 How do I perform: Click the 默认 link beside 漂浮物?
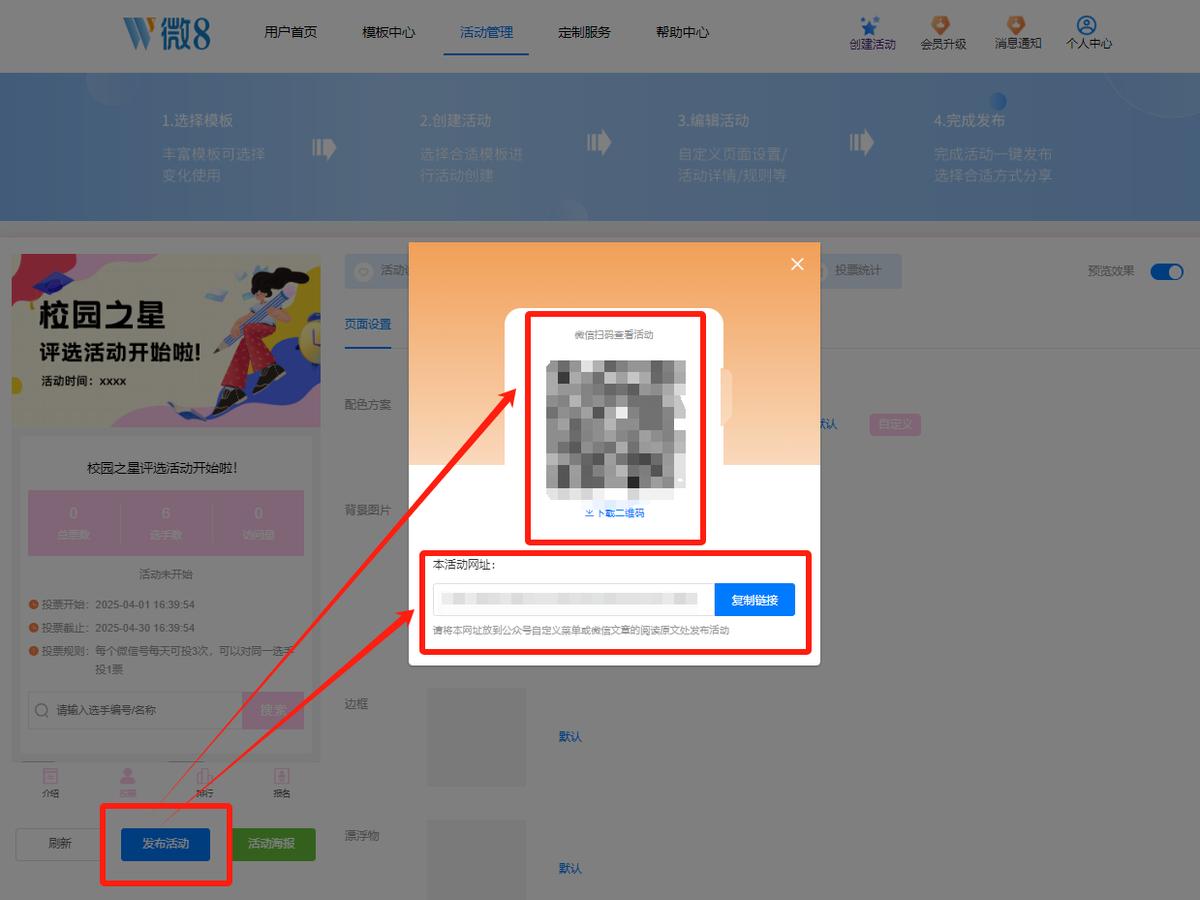coord(570,869)
